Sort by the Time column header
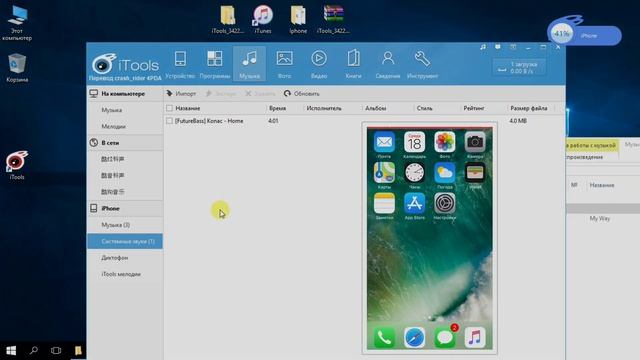The width and height of the screenshot is (640, 360). click(278, 108)
